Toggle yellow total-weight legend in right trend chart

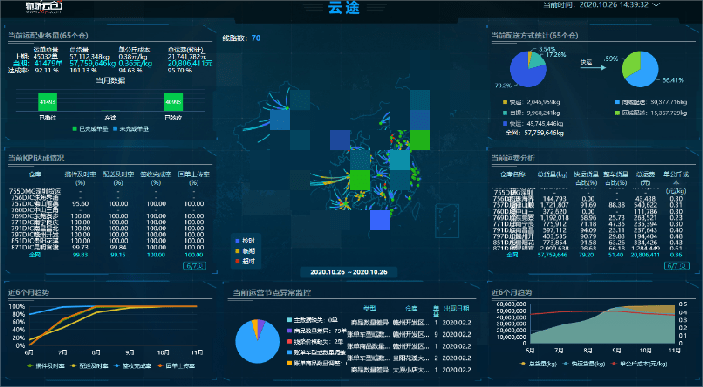[537, 364]
